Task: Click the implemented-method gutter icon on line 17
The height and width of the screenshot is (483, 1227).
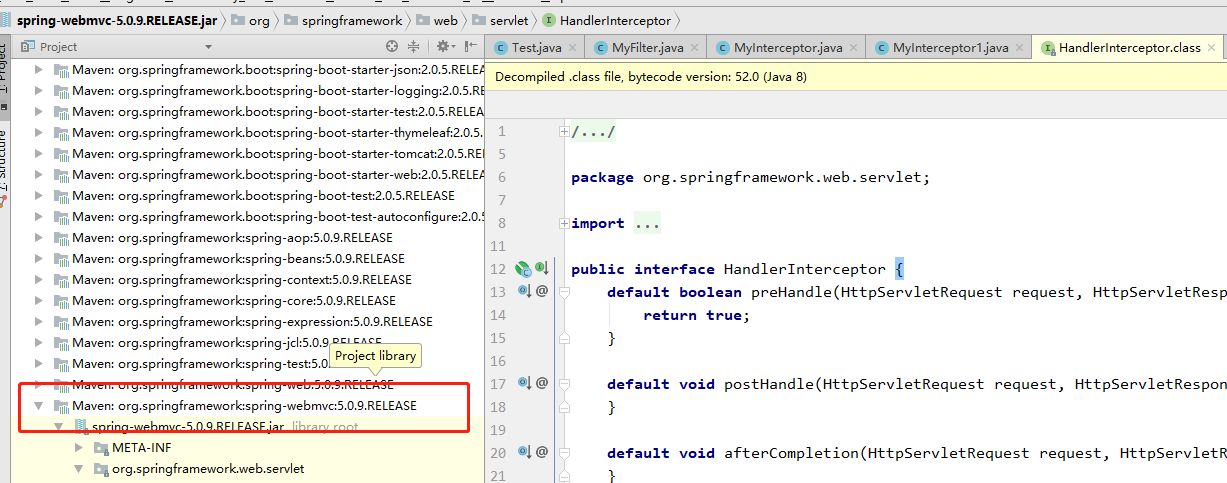Action: [523, 384]
